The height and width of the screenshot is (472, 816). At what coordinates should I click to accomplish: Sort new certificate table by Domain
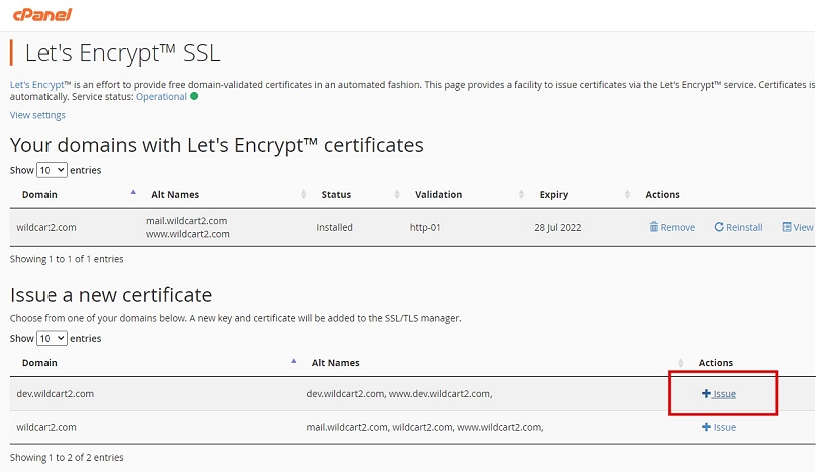point(294,361)
